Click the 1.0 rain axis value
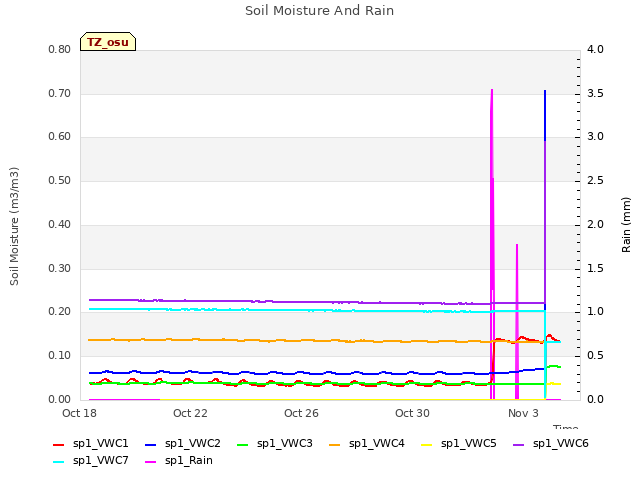640x480 pixels. click(595, 312)
